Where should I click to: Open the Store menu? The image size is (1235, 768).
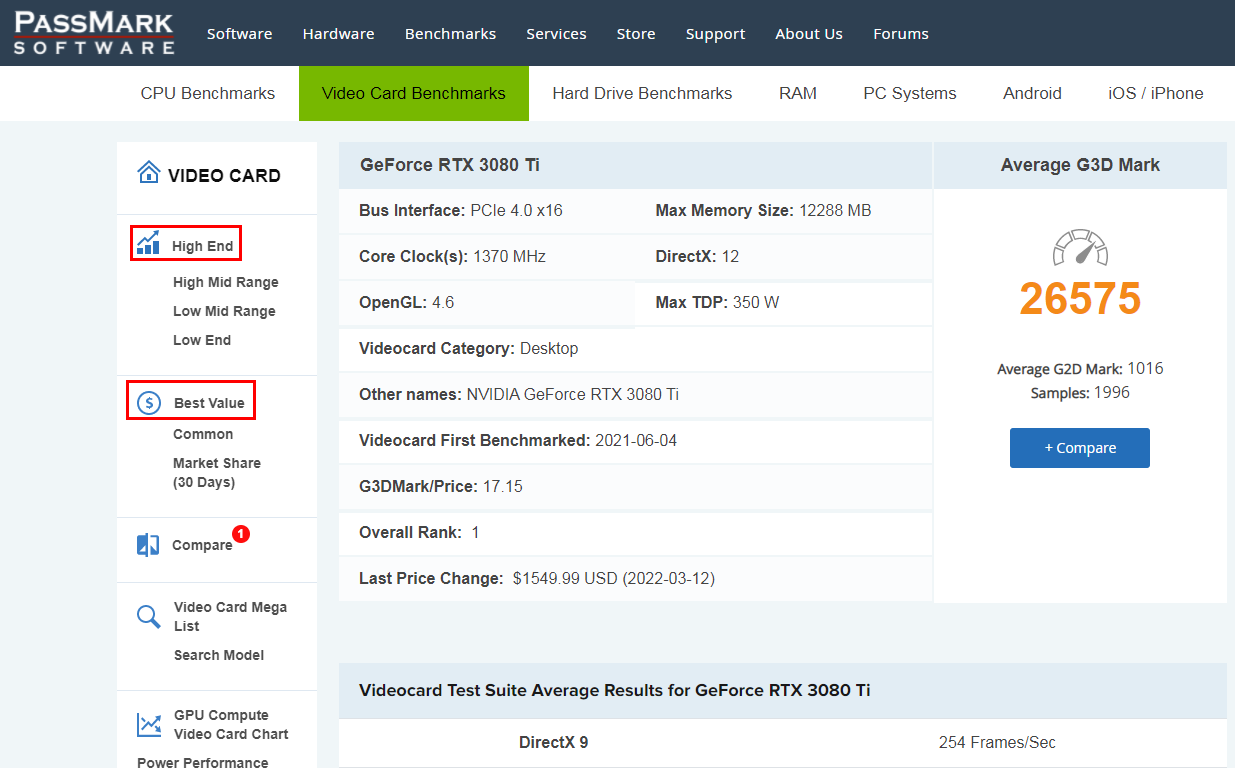click(x=636, y=34)
